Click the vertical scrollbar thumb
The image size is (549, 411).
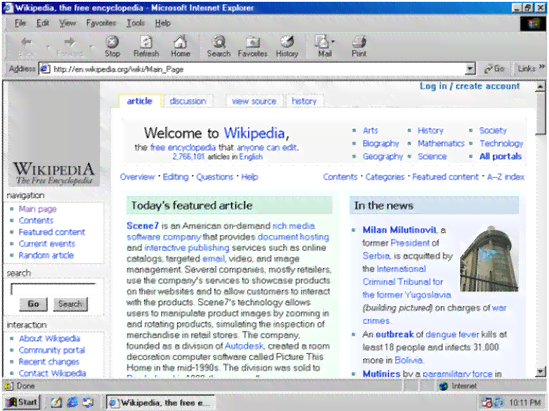tap(541, 113)
